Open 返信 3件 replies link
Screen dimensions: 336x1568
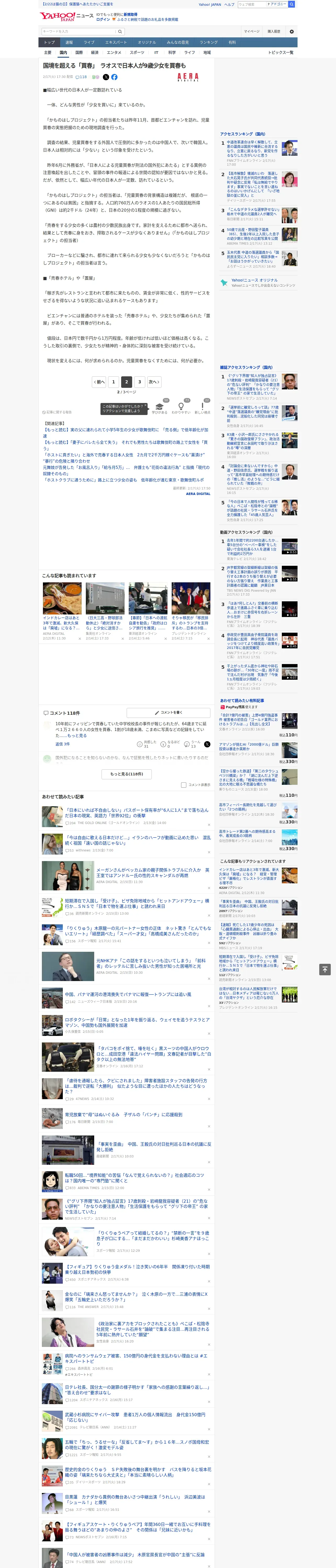63,745
